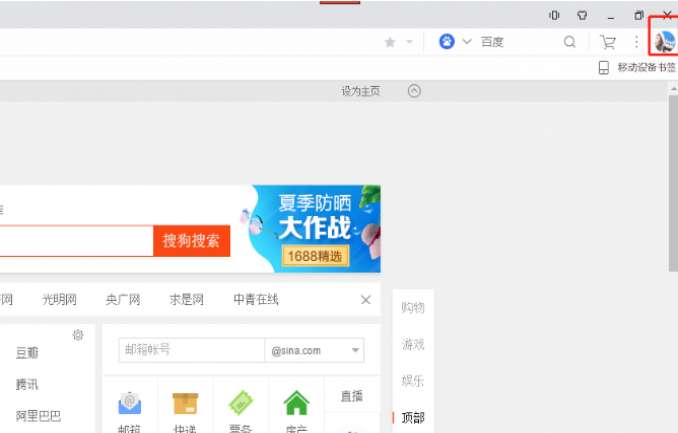Open the shopping cart icon
Viewport: 678px width, 433px height.
coord(608,42)
